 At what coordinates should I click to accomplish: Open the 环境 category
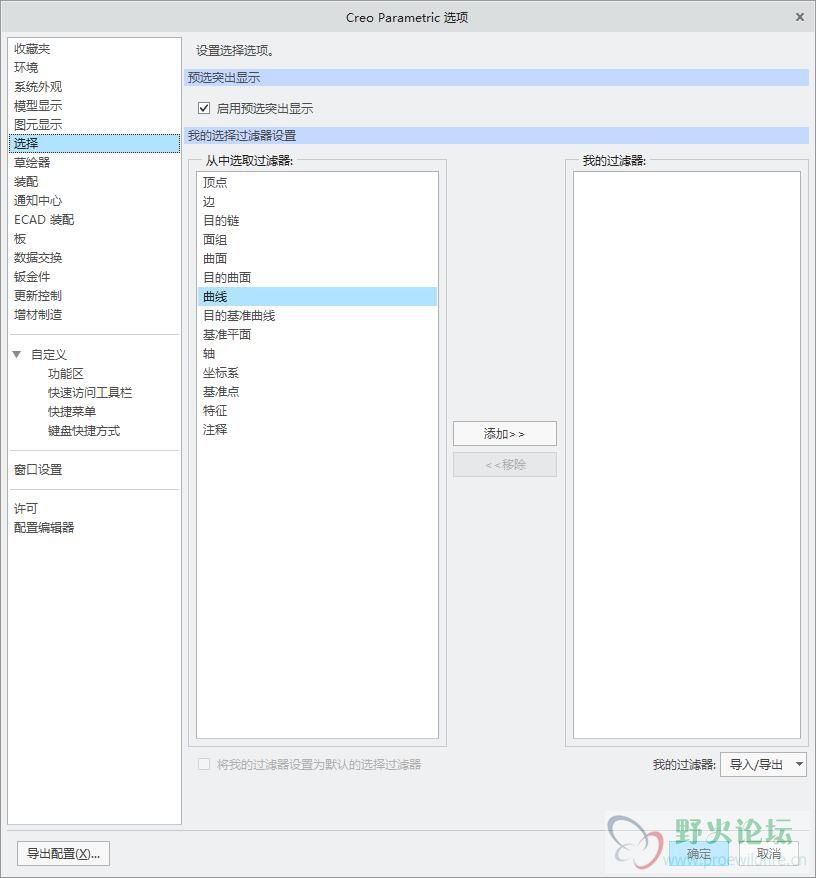[x=26, y=68]
